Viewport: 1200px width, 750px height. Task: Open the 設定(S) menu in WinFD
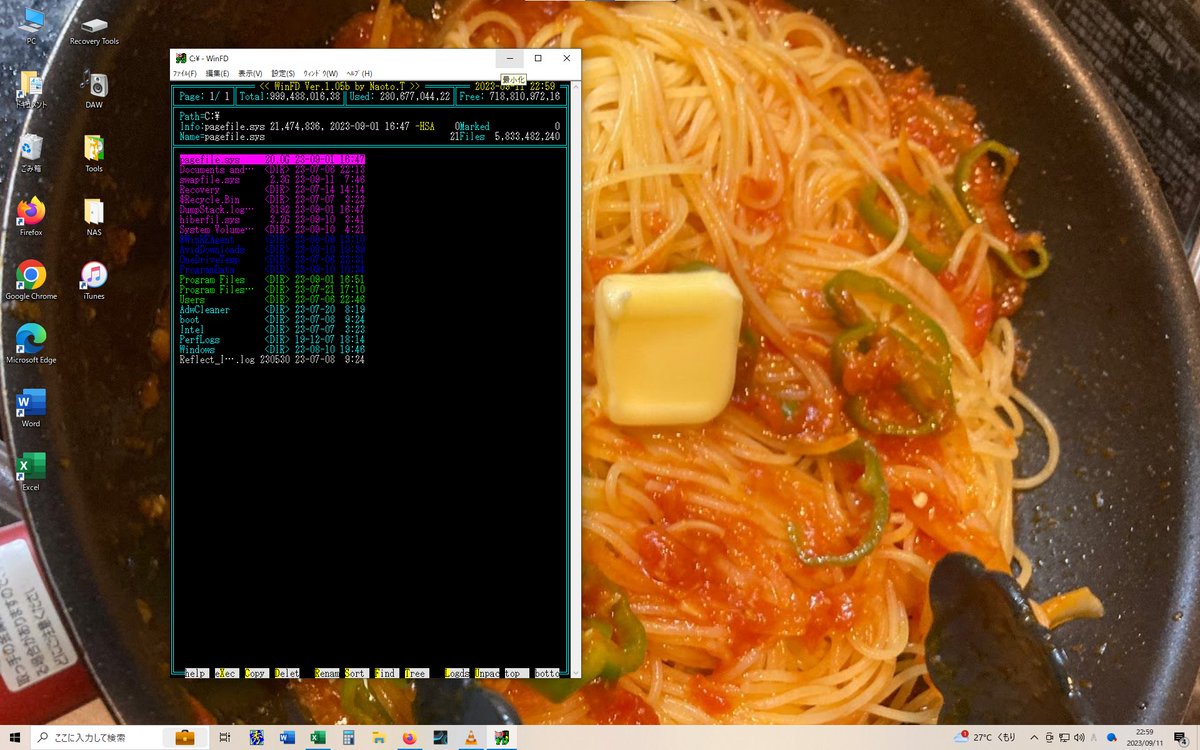click(283, 74)
